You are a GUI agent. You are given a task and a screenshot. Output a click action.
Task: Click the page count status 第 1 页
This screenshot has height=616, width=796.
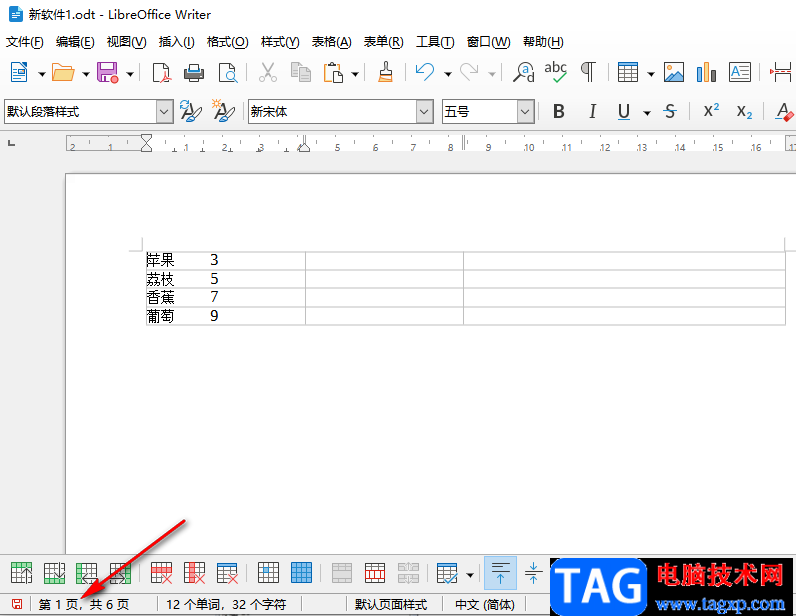tap(84, 604)
